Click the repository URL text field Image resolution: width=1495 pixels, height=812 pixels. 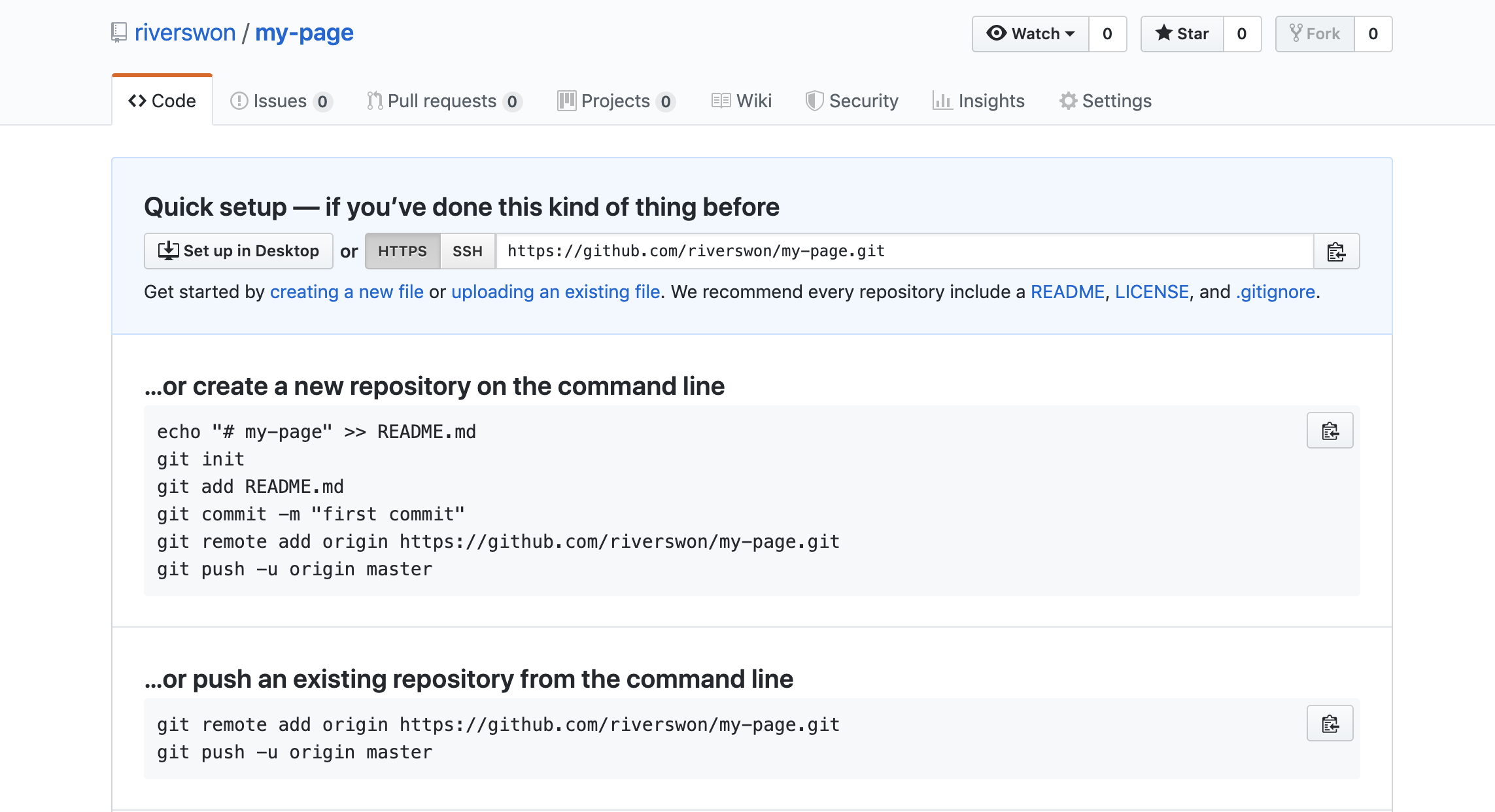[902, 251]
